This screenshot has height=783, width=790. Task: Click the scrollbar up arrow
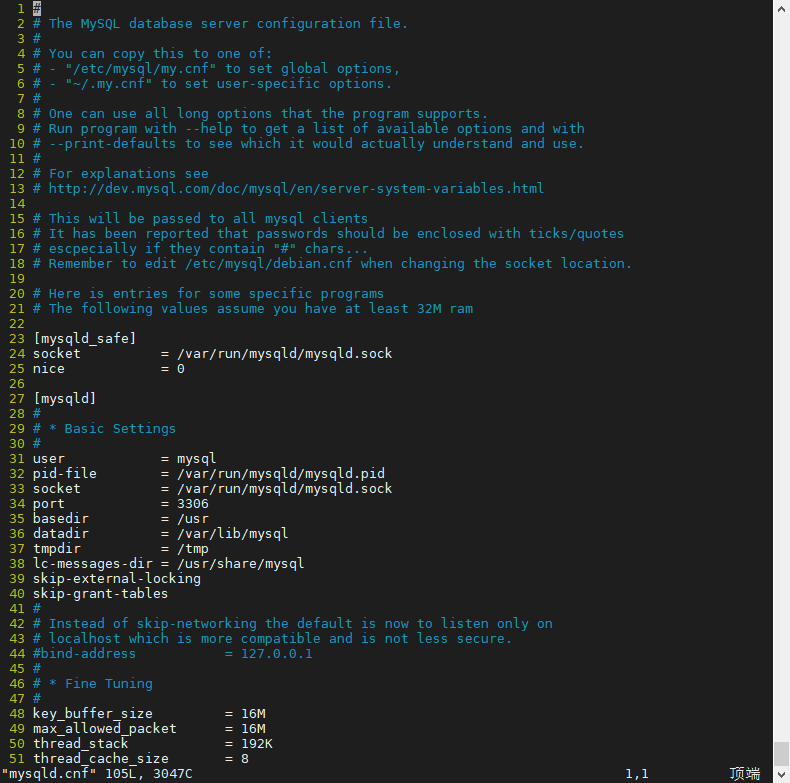[x=781, y=9]
